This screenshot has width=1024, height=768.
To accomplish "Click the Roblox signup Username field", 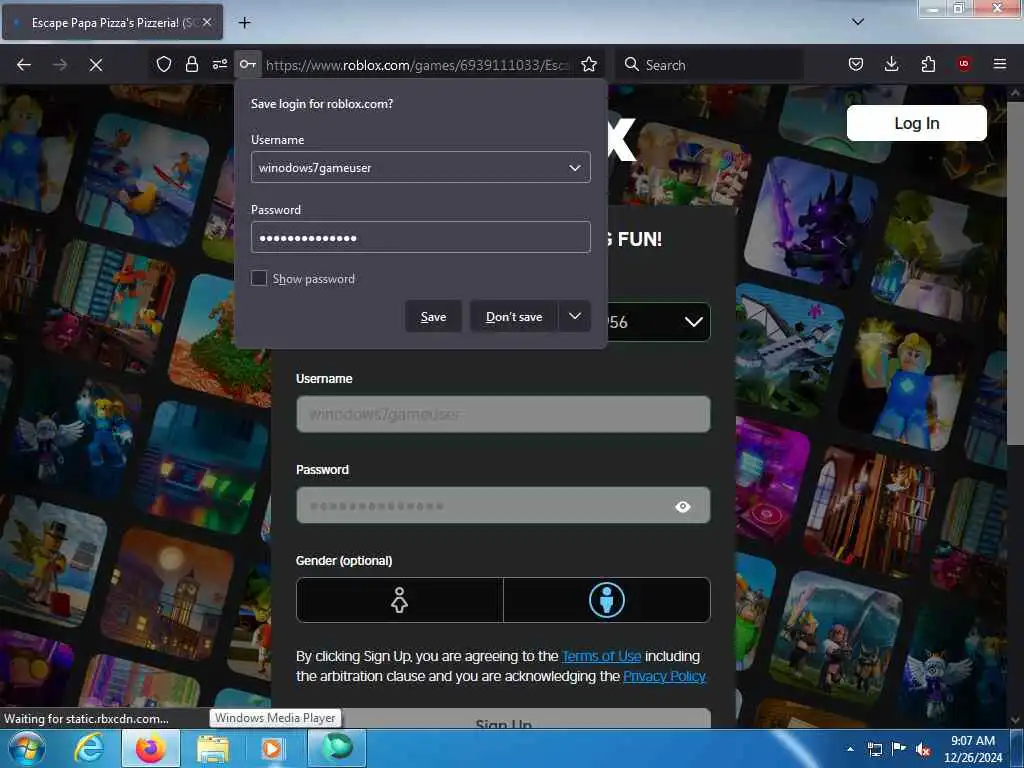I will [503, 414].
